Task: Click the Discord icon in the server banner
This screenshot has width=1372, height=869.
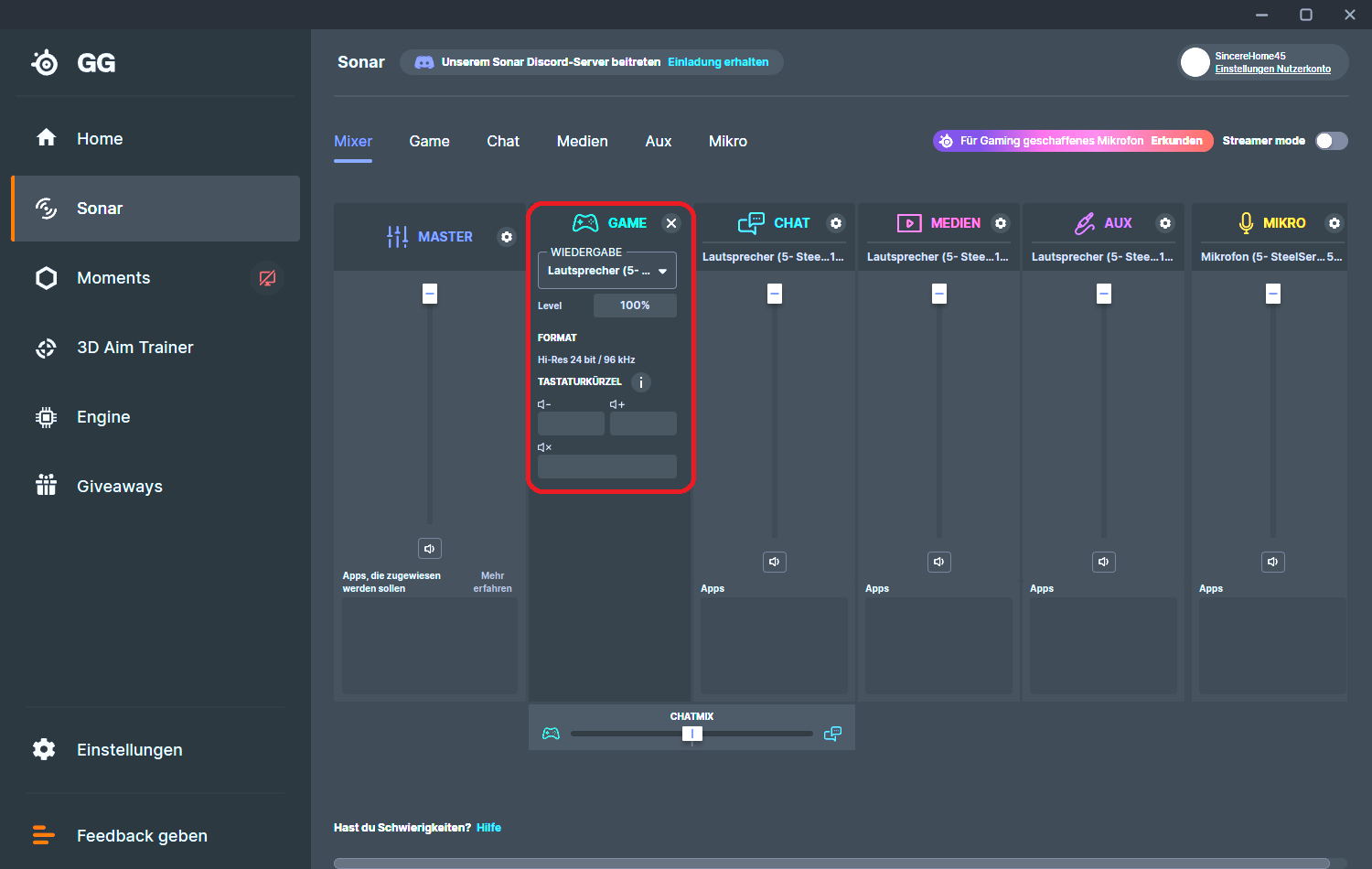Action: click(x=424, y=61)
